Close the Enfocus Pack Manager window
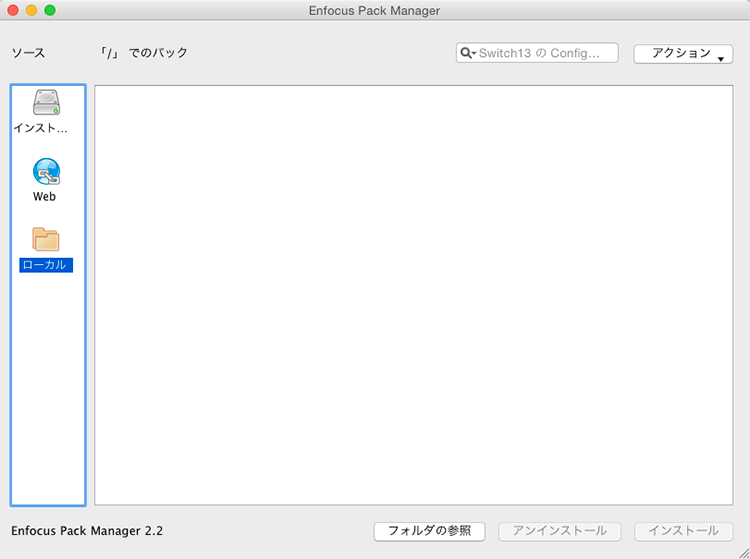The width and height of the screenshot is (750, 559). 13,10
